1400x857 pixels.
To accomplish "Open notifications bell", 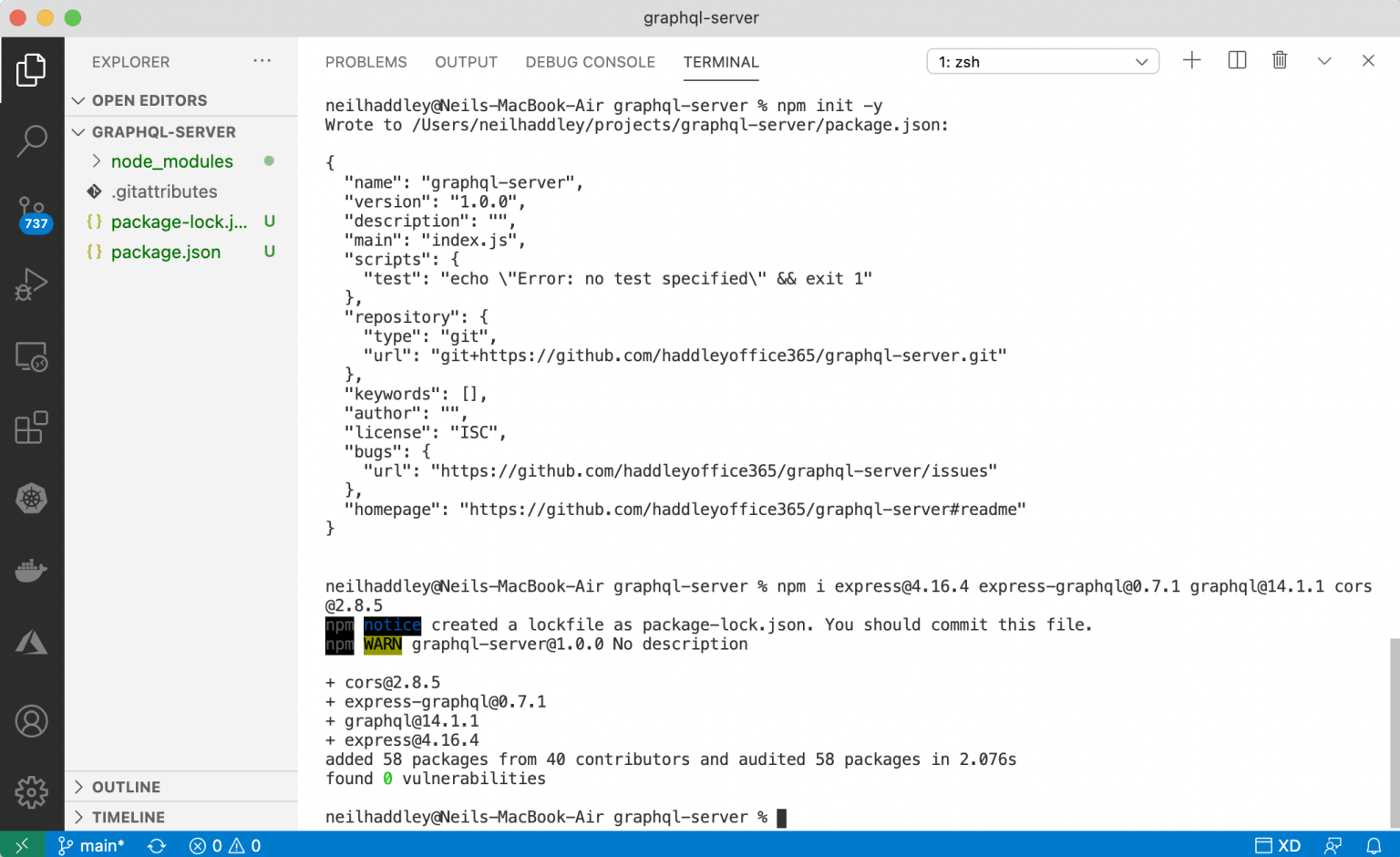I will click(1374, 845).
